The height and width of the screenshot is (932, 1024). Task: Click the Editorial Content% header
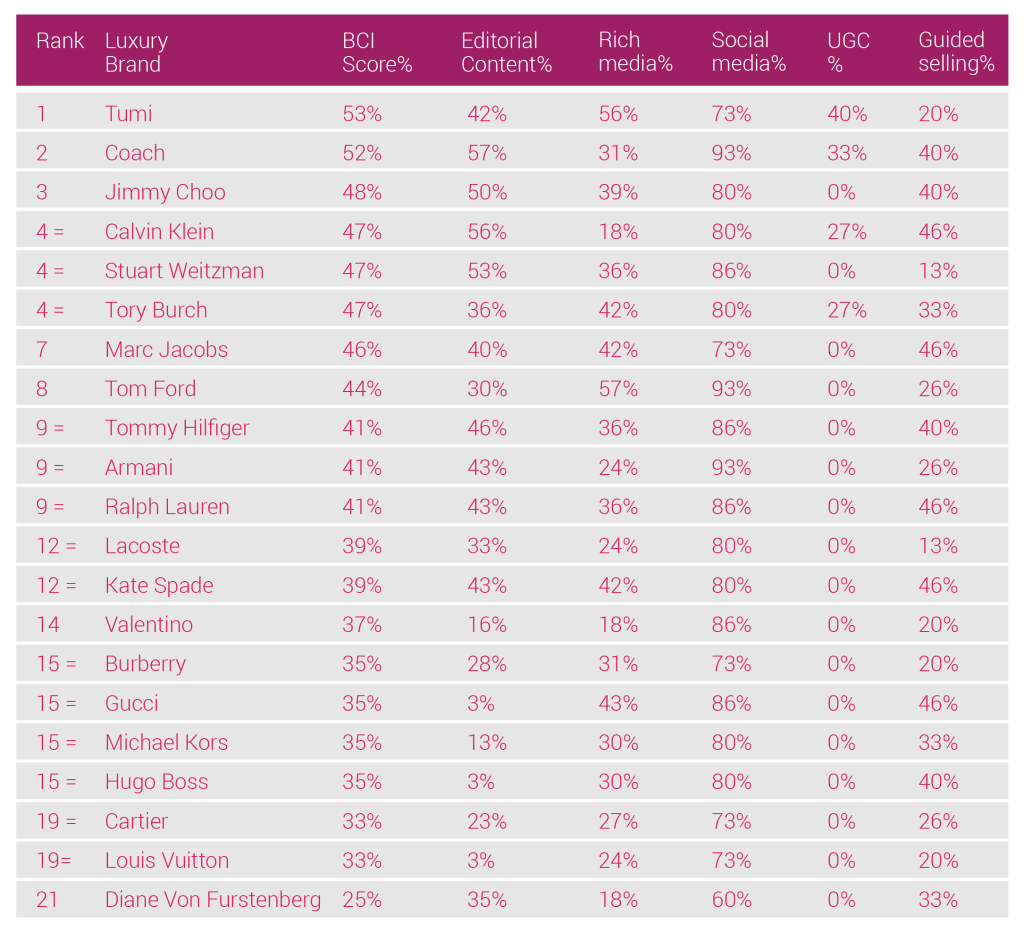(x=506, y=52)
